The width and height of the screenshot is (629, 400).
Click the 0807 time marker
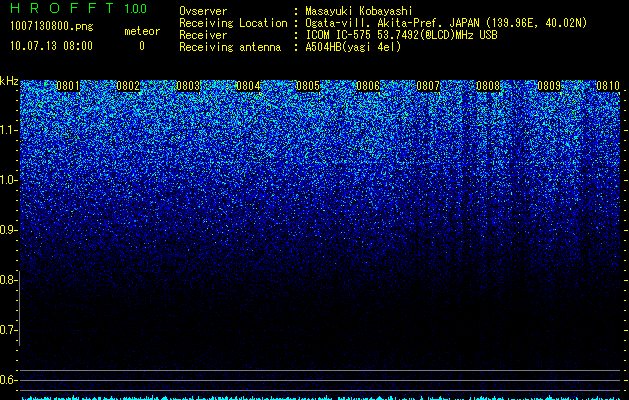pos(428,86)
